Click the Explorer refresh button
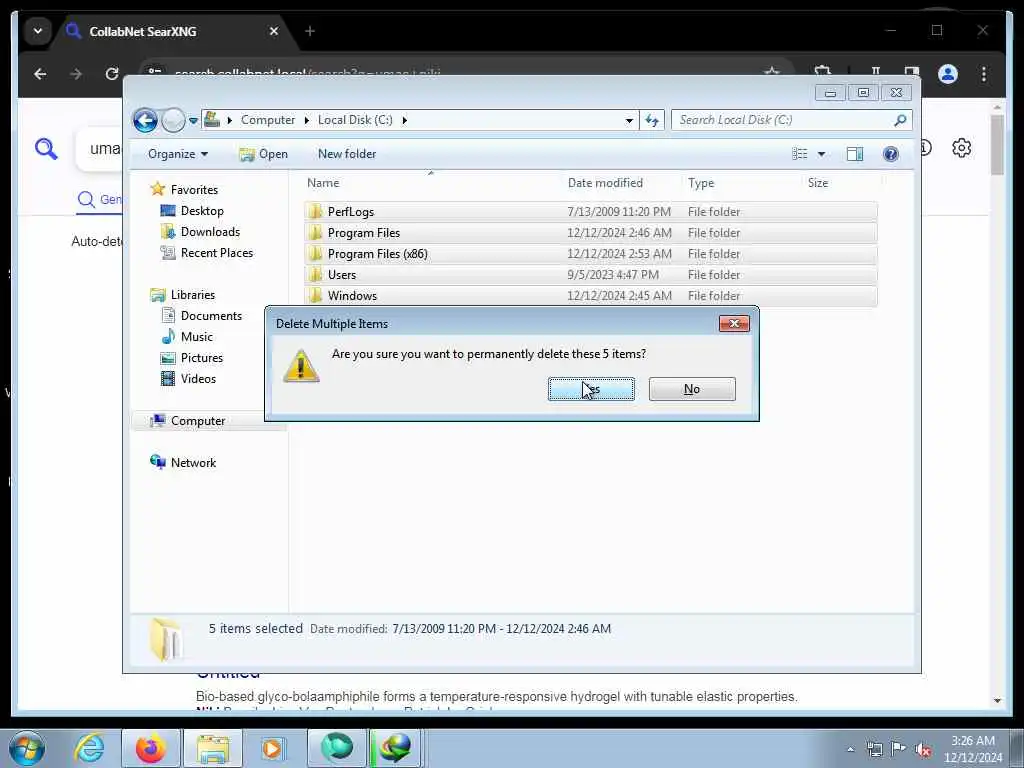Screen dimensions: 1024x768 [x=652, y=120]
